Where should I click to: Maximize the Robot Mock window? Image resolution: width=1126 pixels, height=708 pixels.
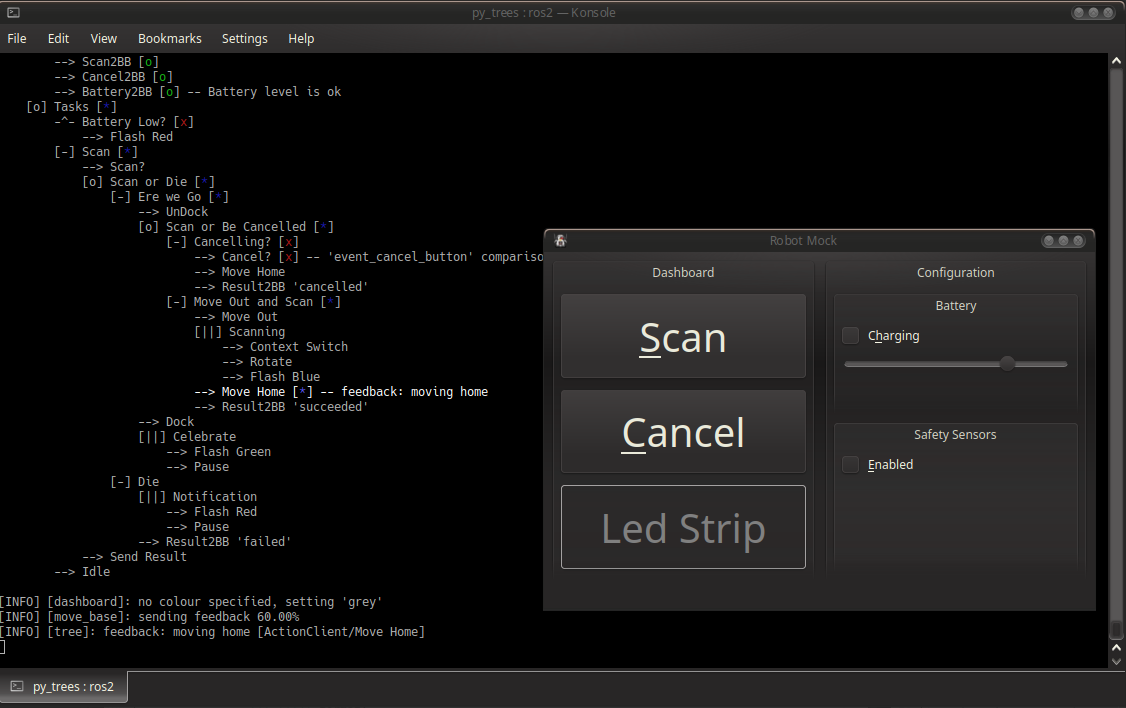[1064, 241]
